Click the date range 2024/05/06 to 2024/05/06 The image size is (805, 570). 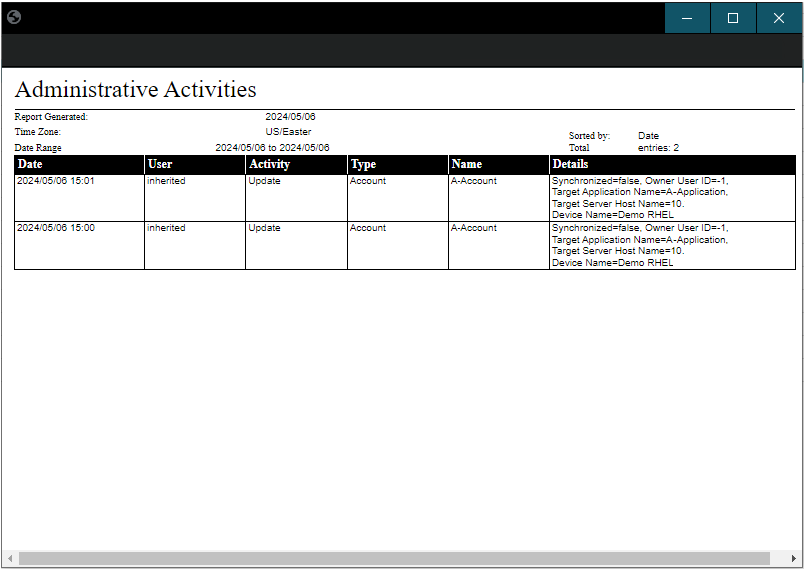(272, 148)
